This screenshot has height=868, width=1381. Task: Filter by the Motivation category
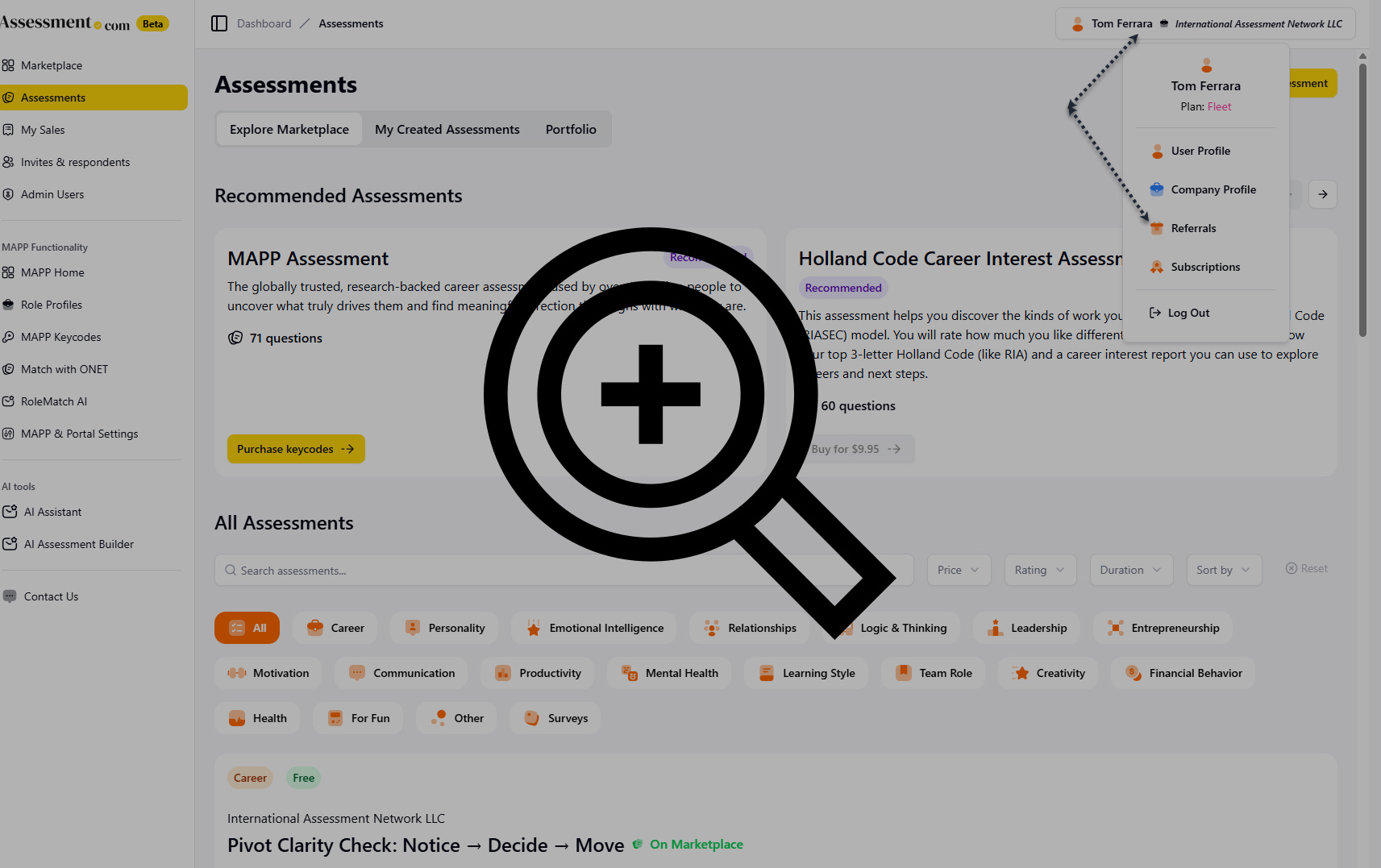point(268,673)
